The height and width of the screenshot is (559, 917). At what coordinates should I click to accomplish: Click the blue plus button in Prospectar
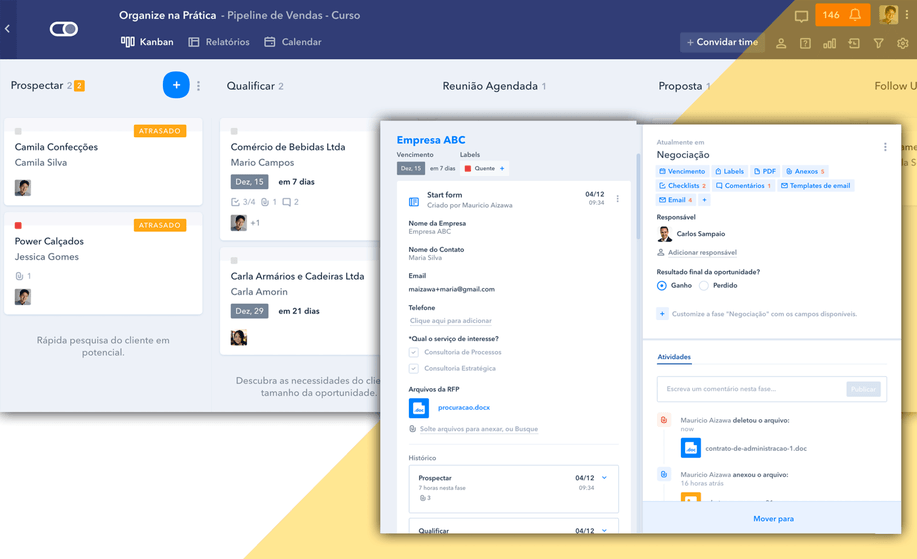point(176,86)
